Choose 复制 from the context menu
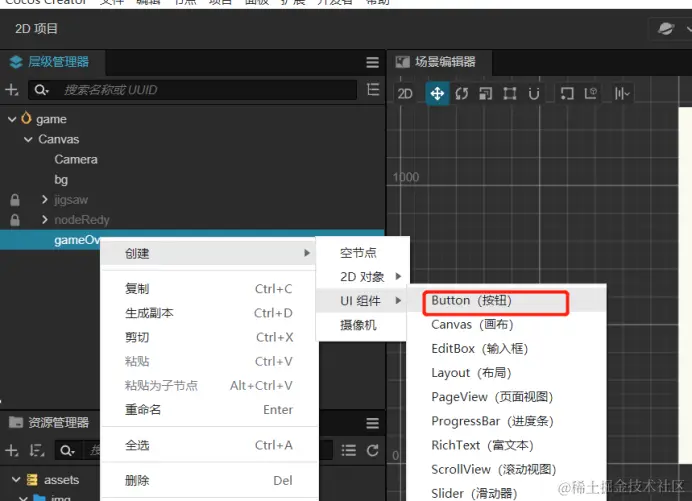 coord(208,289)
